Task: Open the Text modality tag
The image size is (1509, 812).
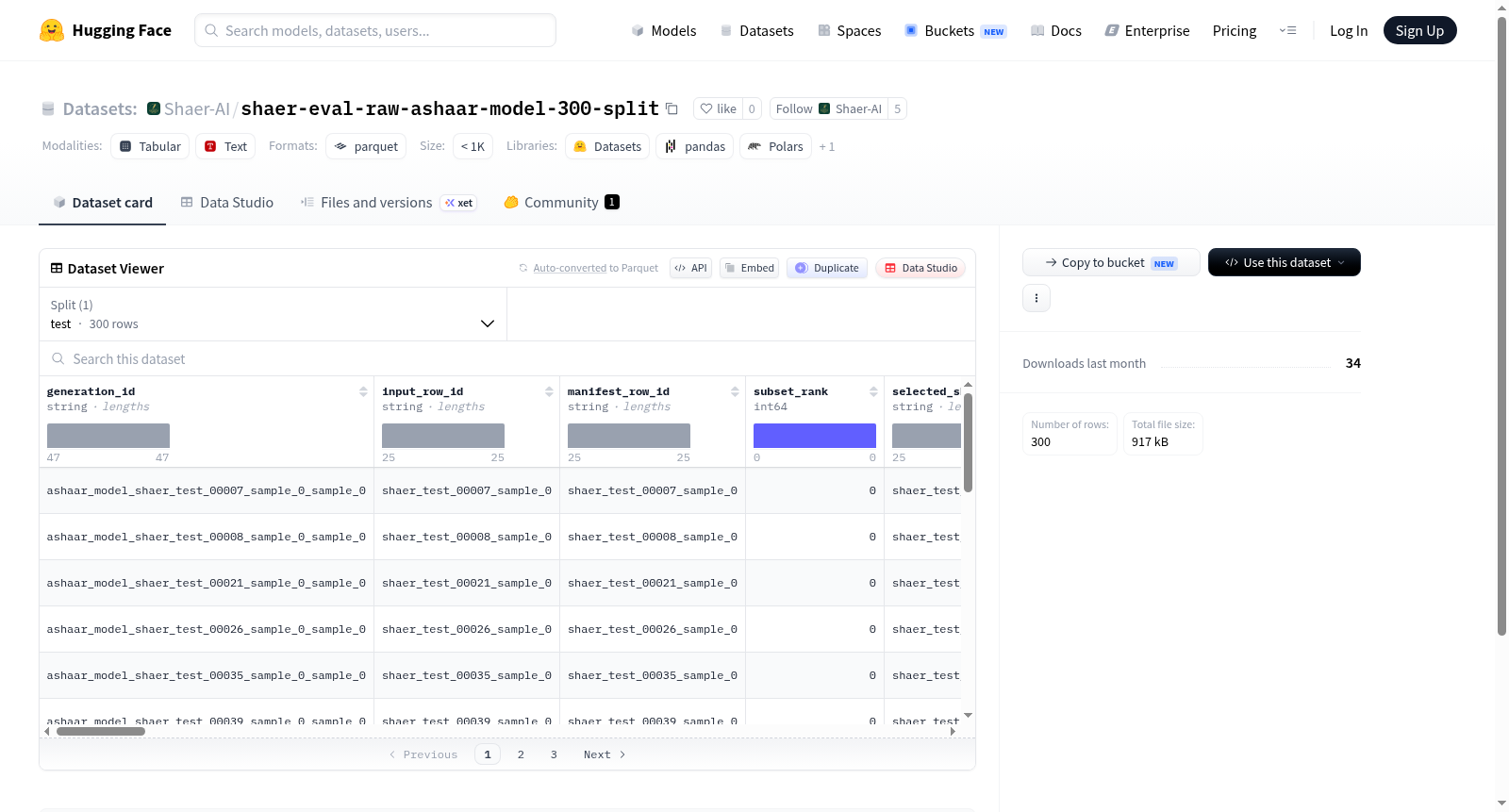Action: (x=225, y=146)
